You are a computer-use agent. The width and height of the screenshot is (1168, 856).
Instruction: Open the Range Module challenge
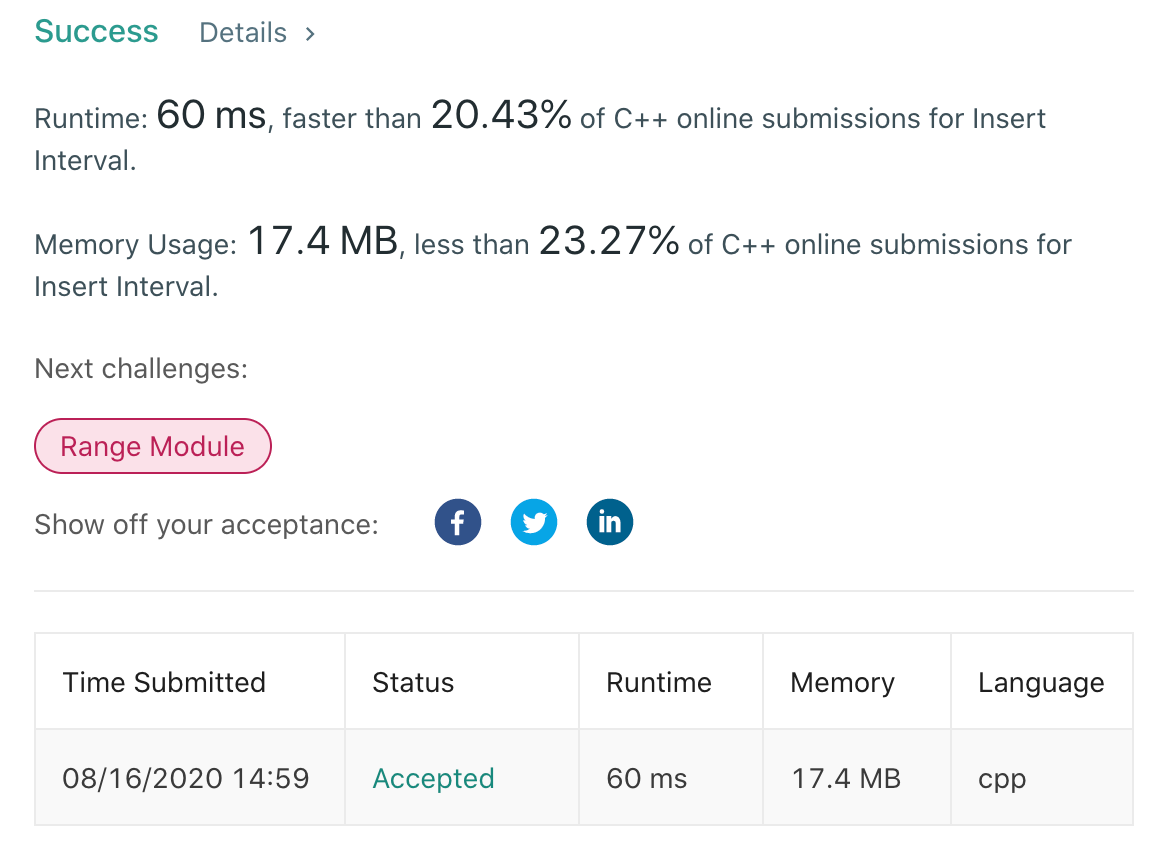pyautogui.click(x=153, y=446)
